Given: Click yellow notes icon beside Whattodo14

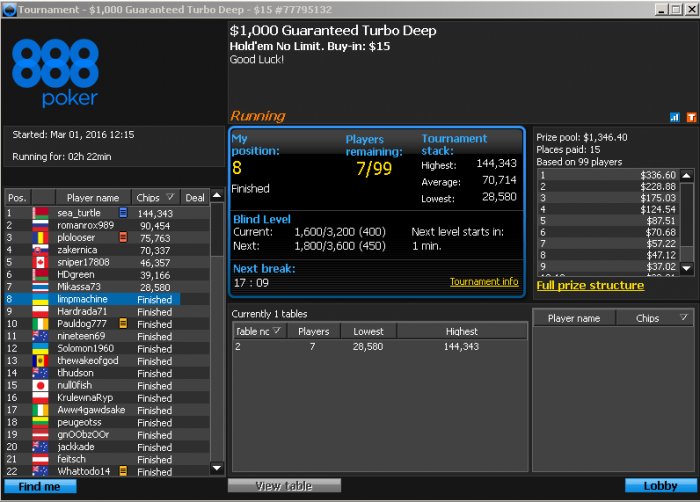Looking at the screenshot, I should pyautogui.click(x=123, y=471).
